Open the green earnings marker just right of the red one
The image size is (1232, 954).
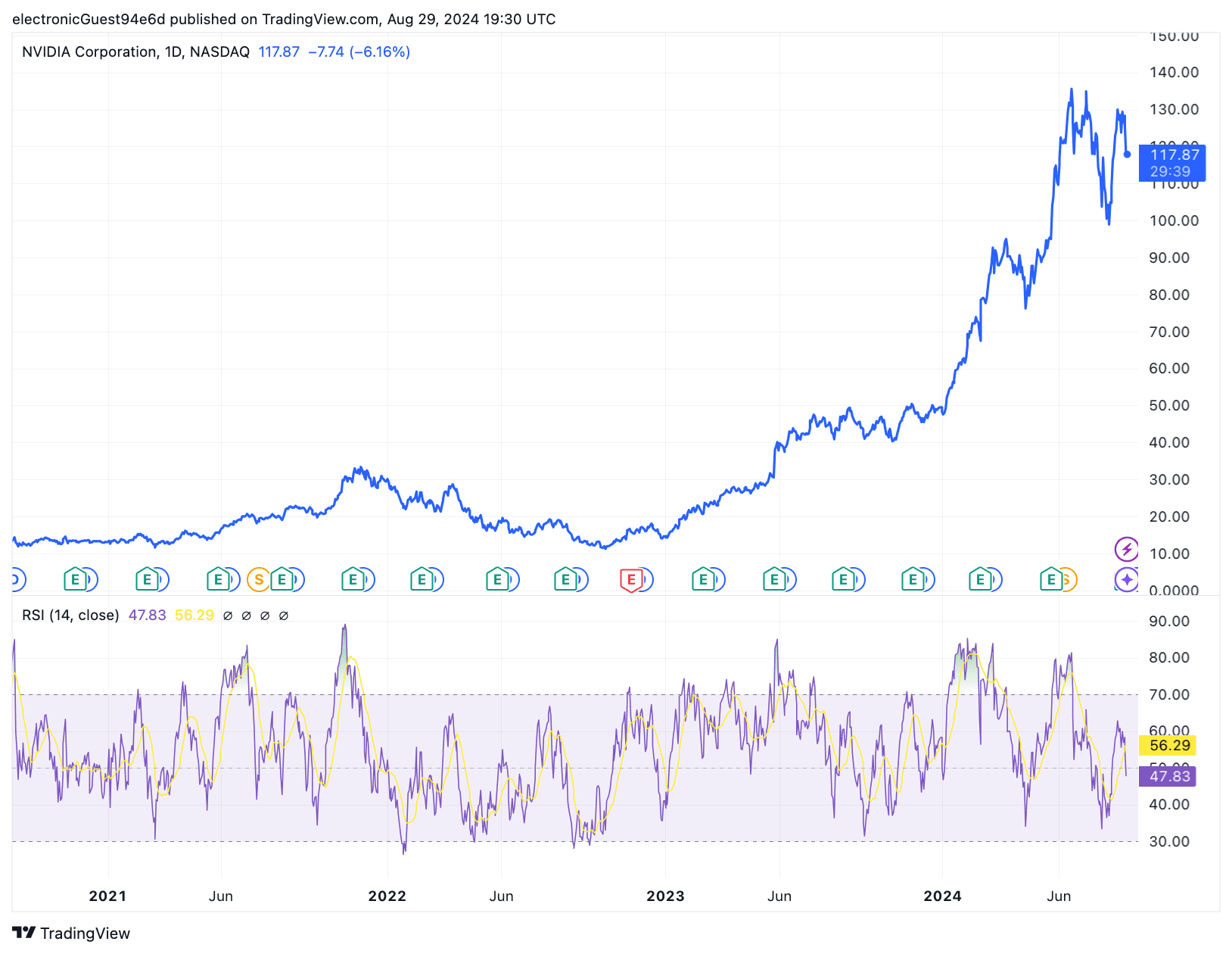pyautogui.click(x=703, y=580)
